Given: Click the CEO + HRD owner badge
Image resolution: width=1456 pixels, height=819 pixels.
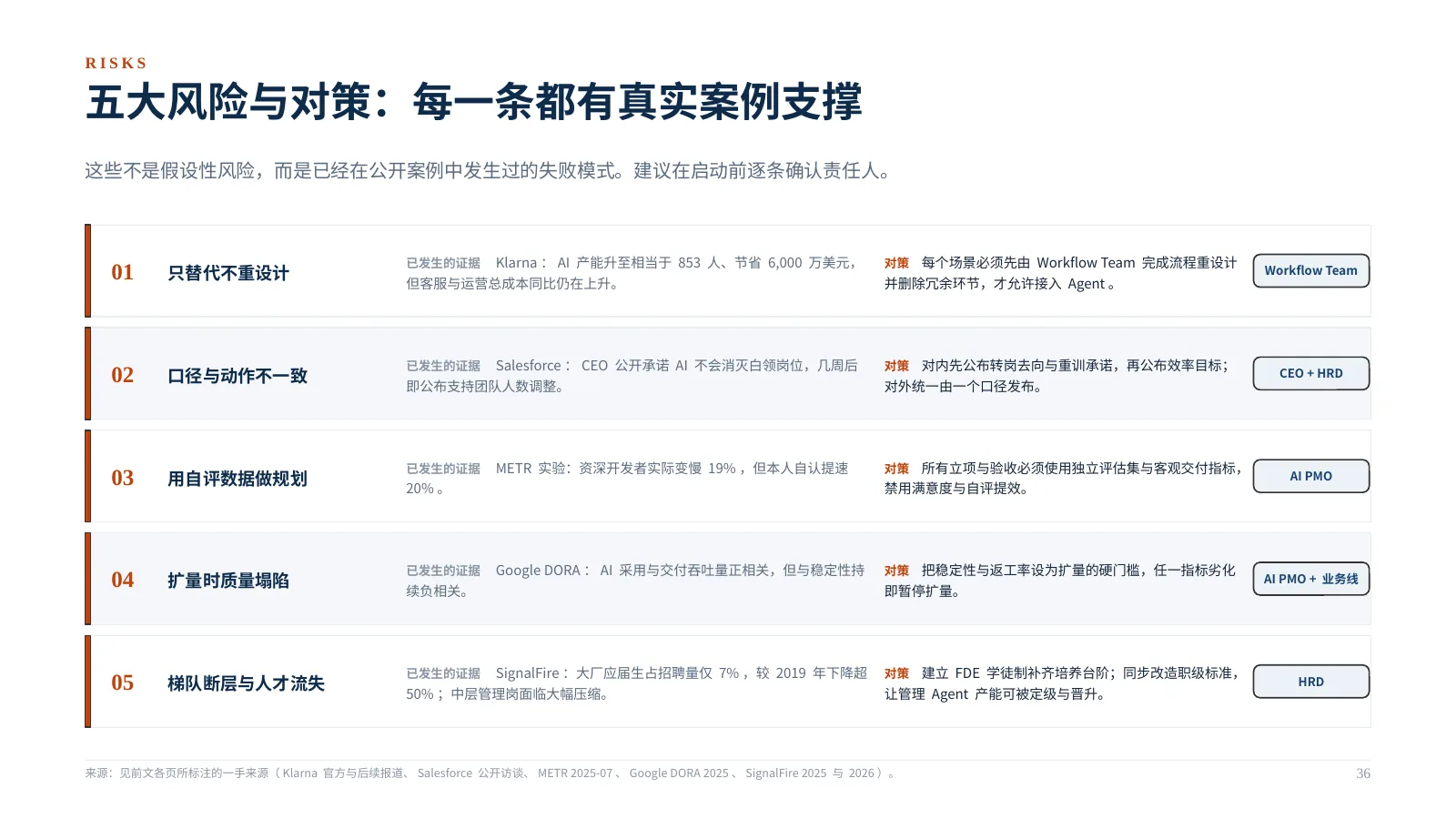Looking at the screenshot, I should click(x=1310, y=373).
